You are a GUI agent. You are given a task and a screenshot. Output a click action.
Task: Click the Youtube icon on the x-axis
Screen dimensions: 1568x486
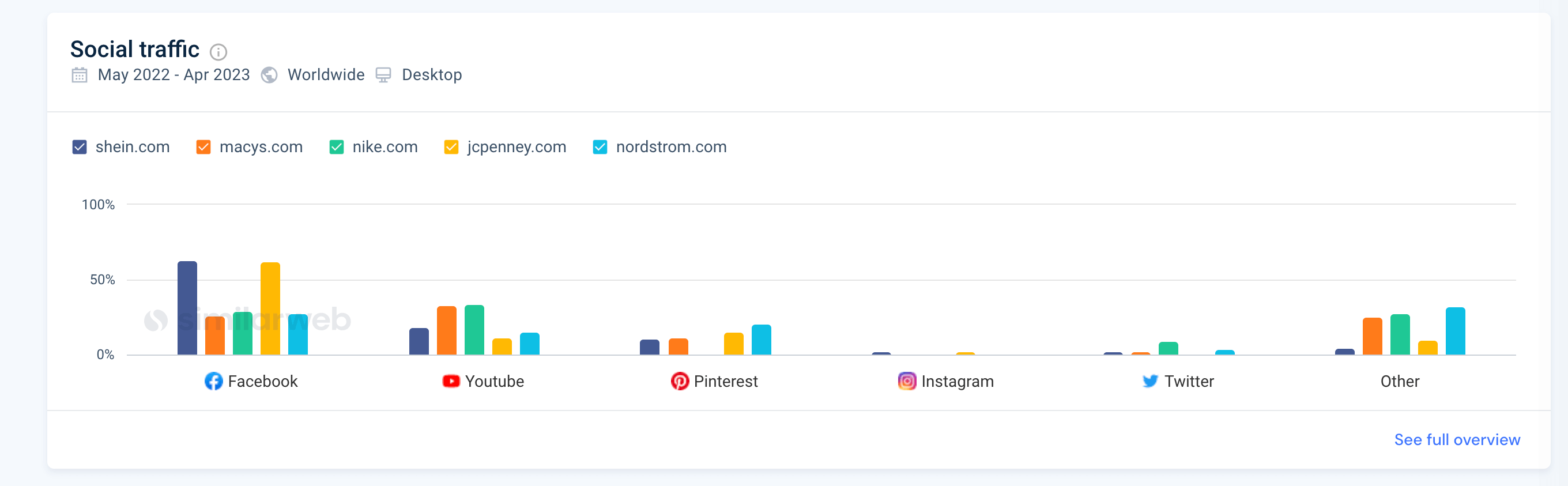pos(450,380)
